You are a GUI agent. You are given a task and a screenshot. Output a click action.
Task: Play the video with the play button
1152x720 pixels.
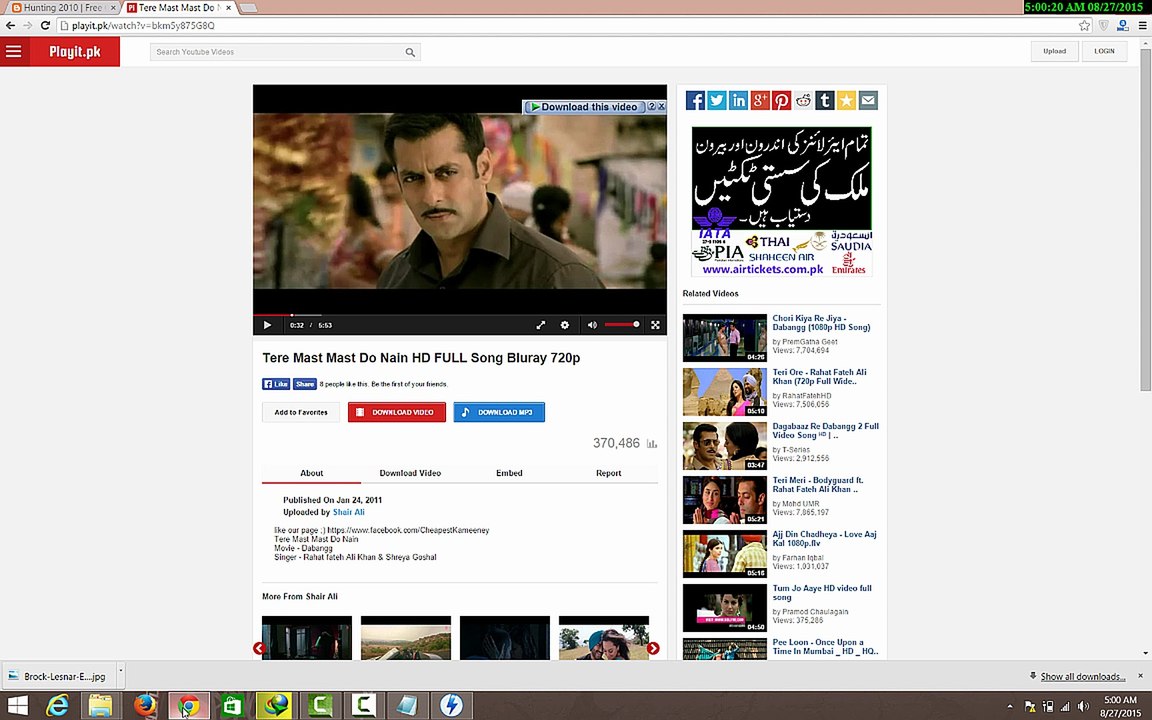click(x=267, y=325)
